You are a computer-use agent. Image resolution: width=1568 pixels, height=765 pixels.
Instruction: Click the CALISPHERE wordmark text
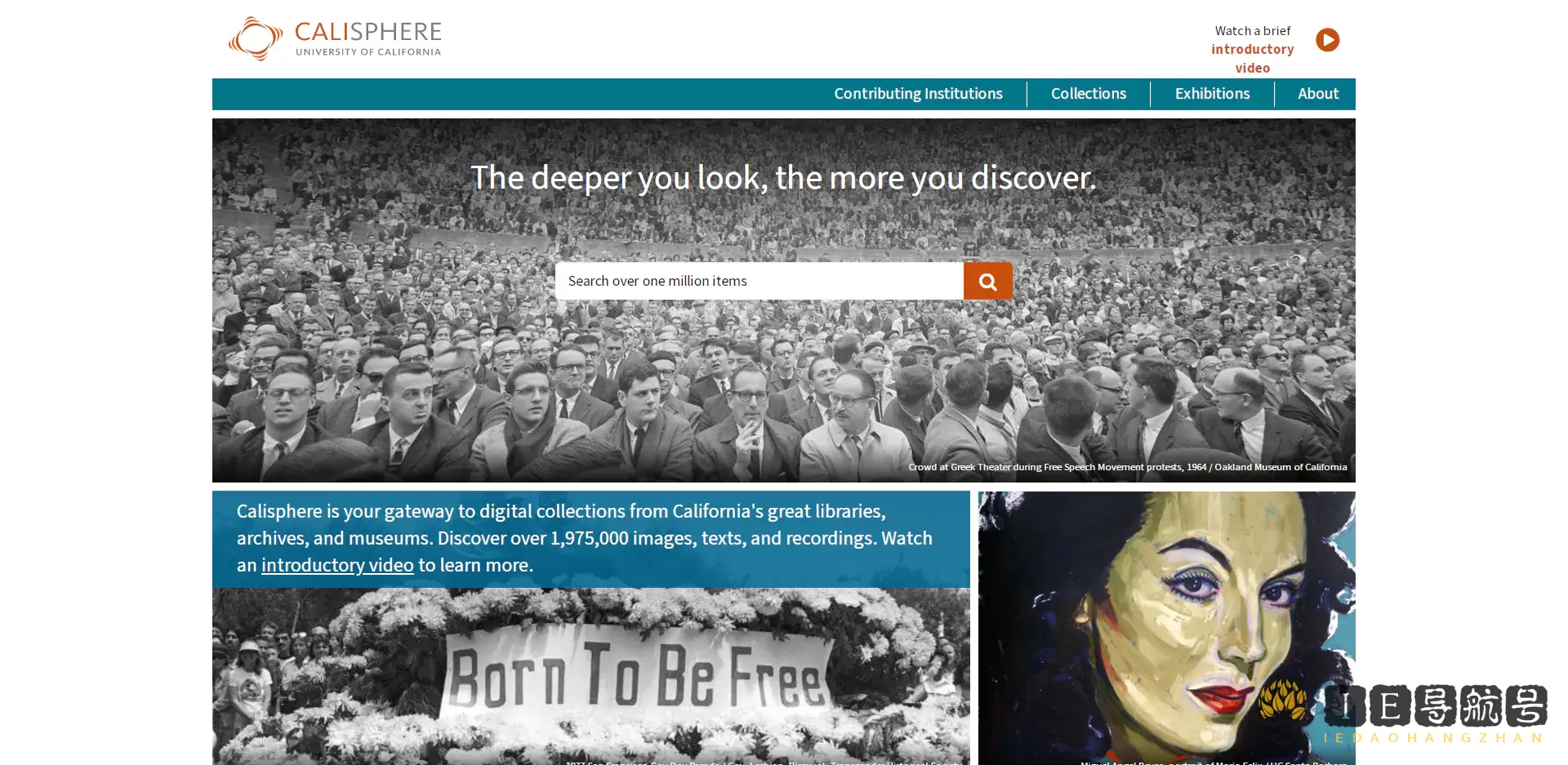point(367,32)
